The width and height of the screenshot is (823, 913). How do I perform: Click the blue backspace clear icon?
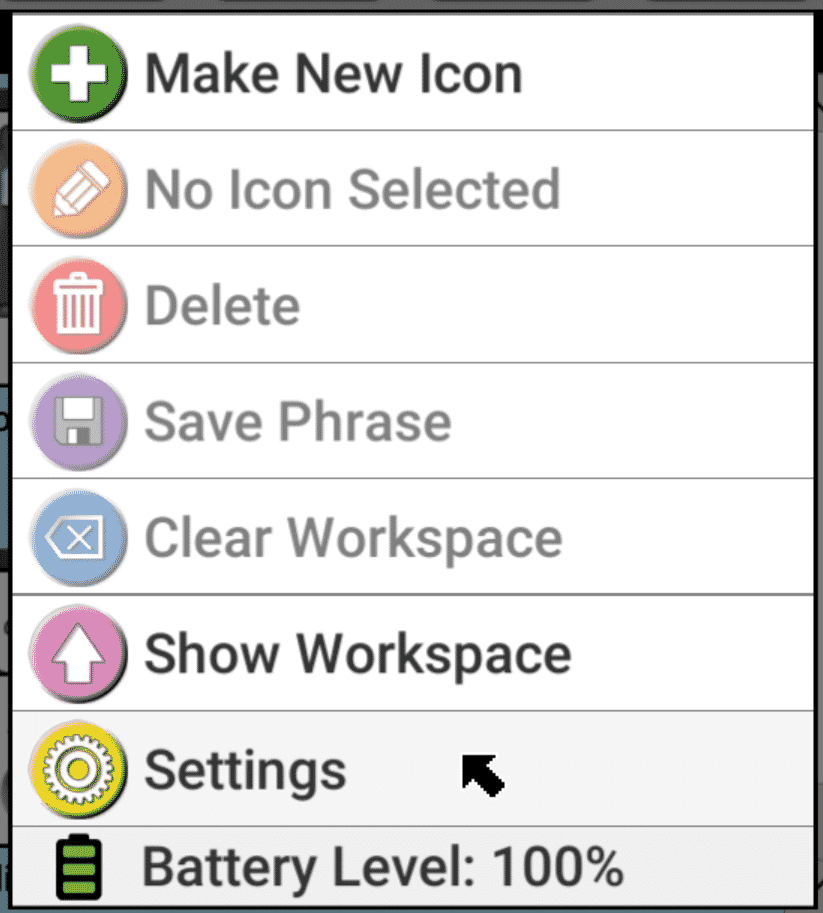pyautogui.click(x=79, y=538)
